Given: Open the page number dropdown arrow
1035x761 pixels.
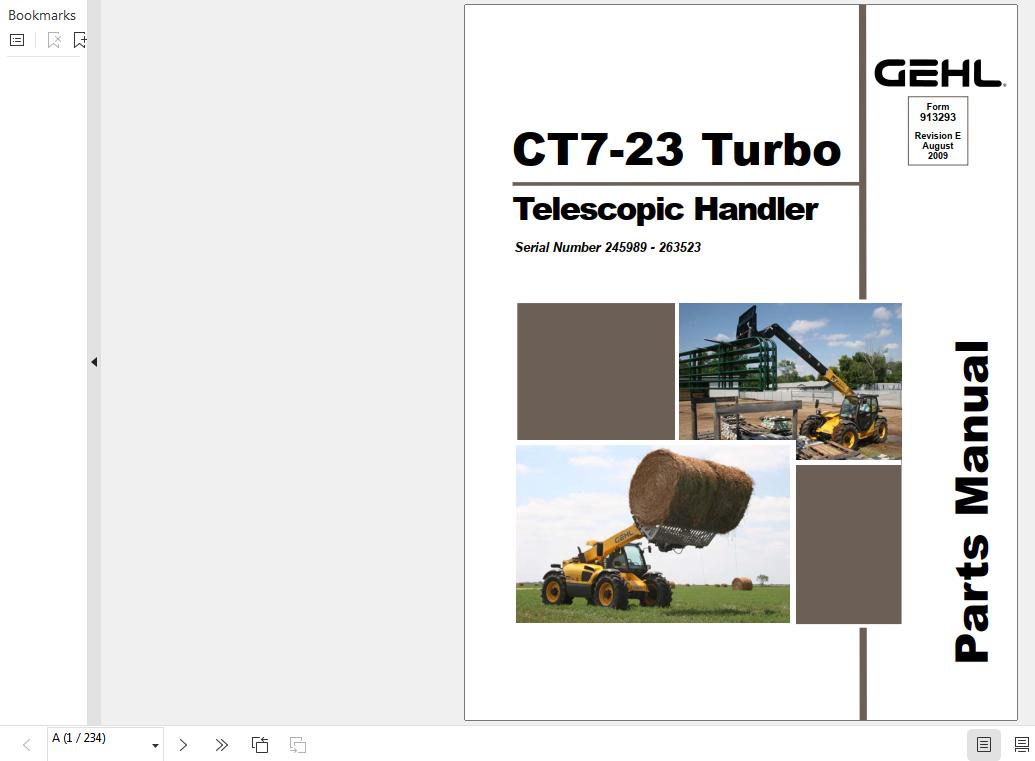Looking at the screenshot, I should click(155, 746).
